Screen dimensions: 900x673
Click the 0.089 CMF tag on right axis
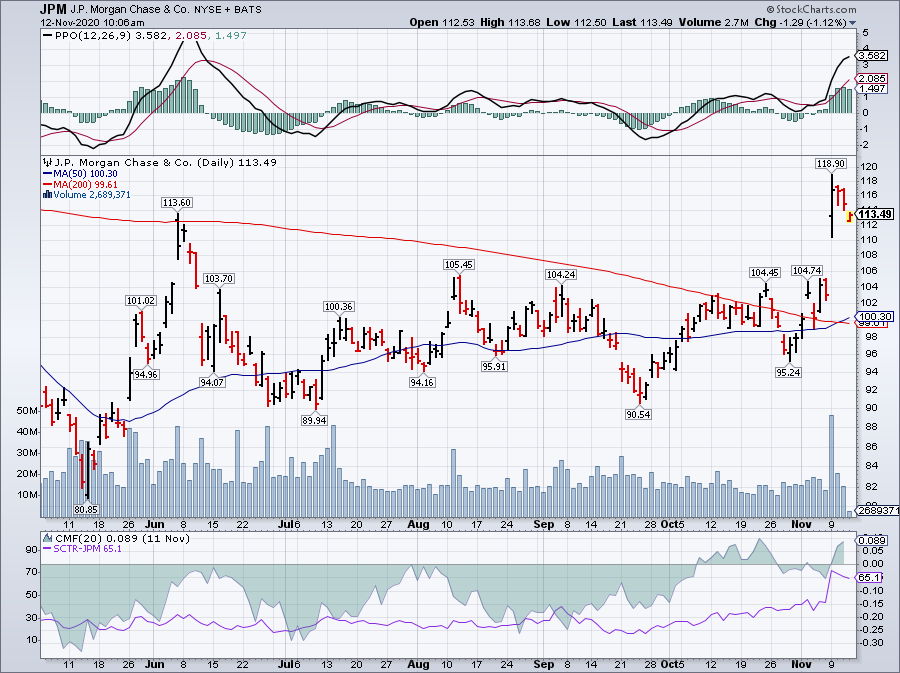coord(872,540)
